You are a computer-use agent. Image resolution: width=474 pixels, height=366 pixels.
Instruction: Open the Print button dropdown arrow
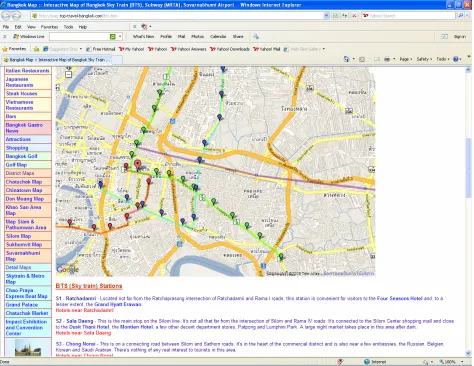coord(394,59)
